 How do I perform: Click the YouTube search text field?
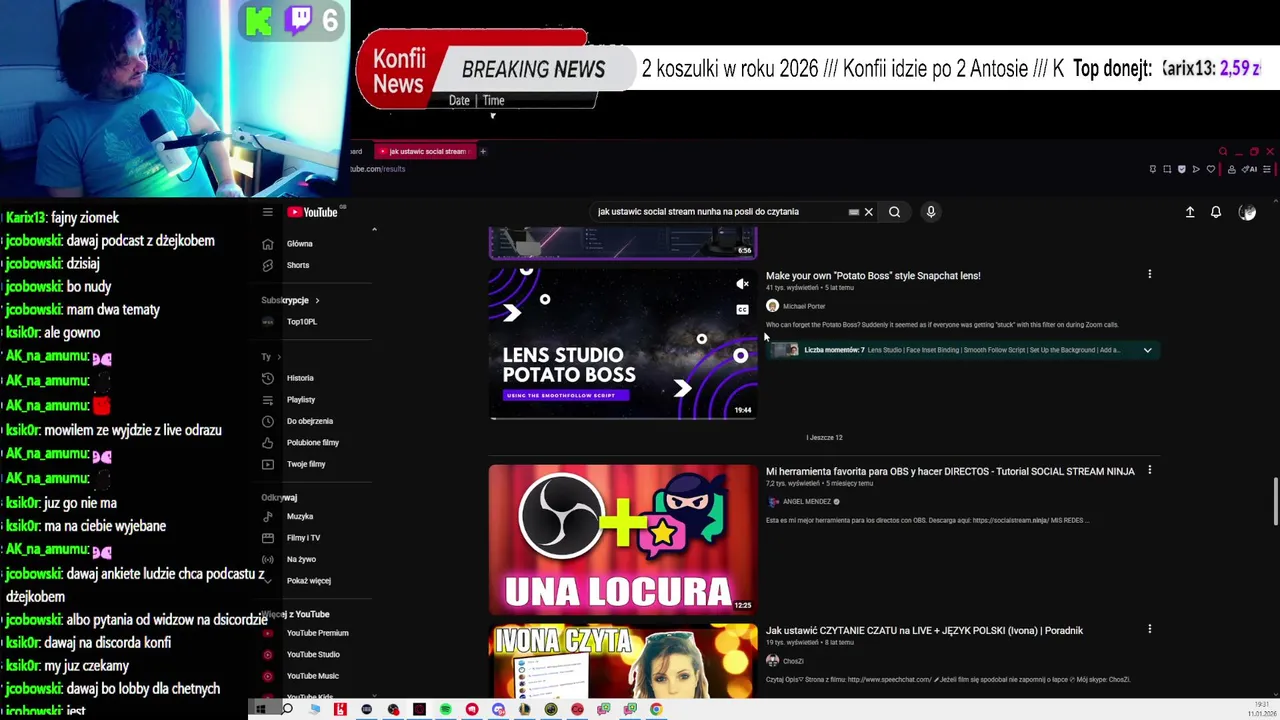tap(720, 212)
